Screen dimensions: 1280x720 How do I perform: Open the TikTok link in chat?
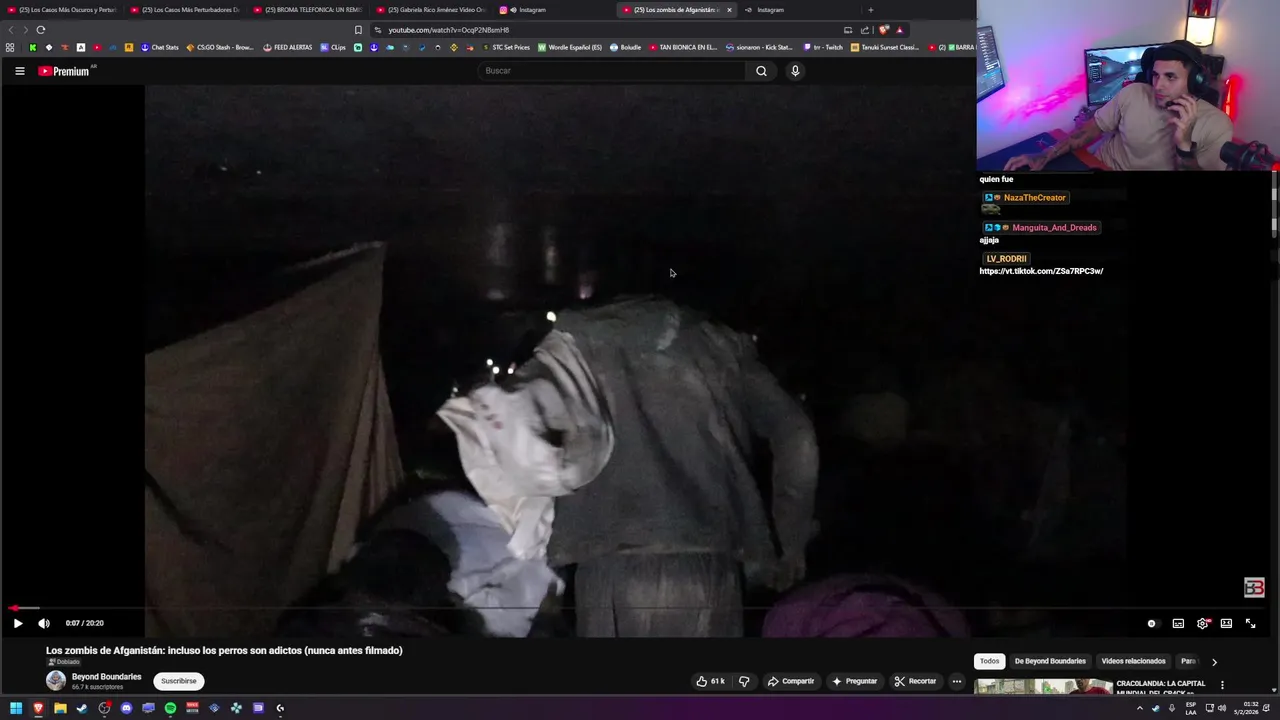click(x=1041, y=271)
